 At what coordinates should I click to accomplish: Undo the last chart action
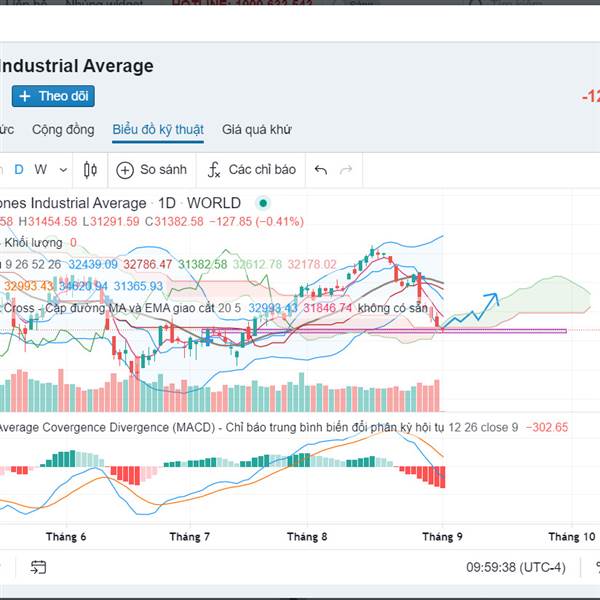pyautogui.click(x=321, y=170)
